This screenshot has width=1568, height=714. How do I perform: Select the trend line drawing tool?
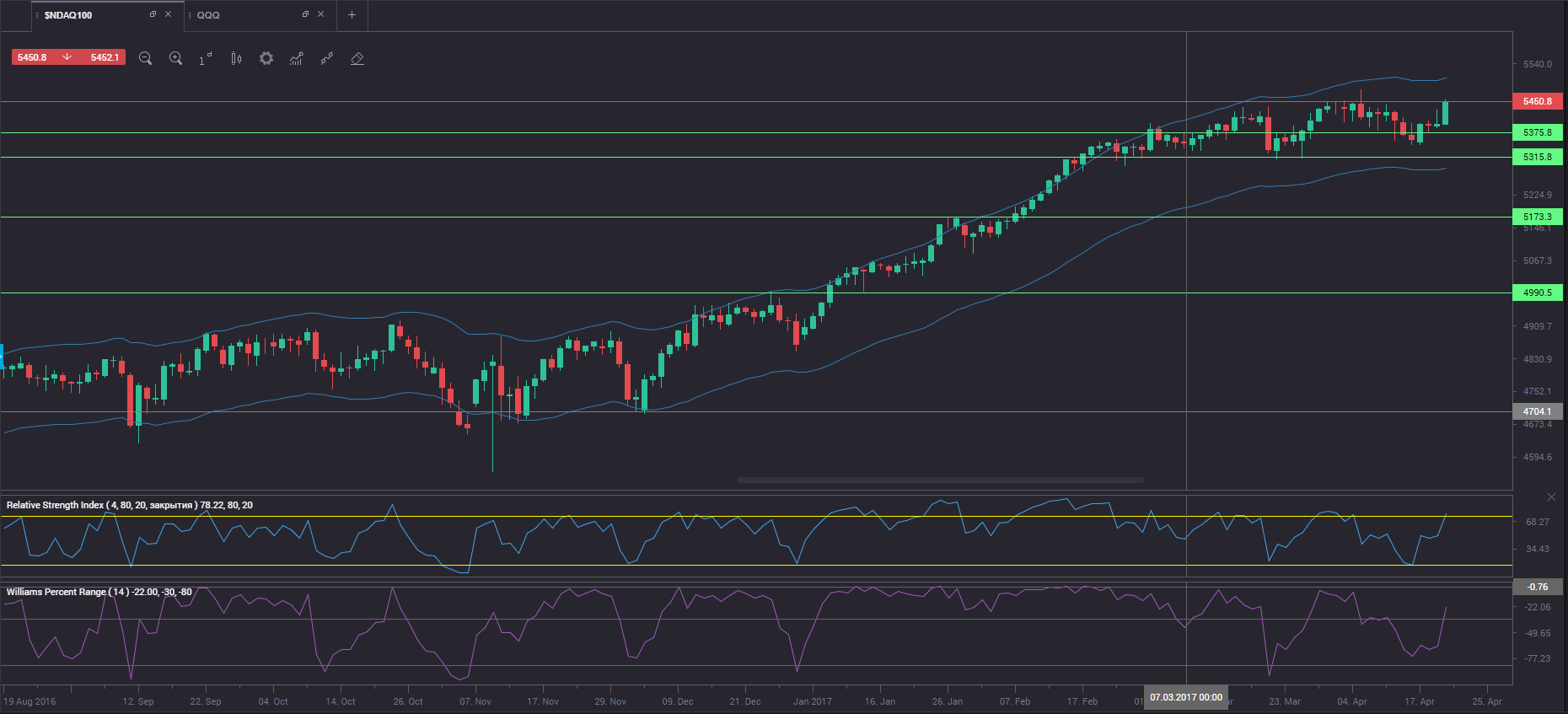pos(327,58)
